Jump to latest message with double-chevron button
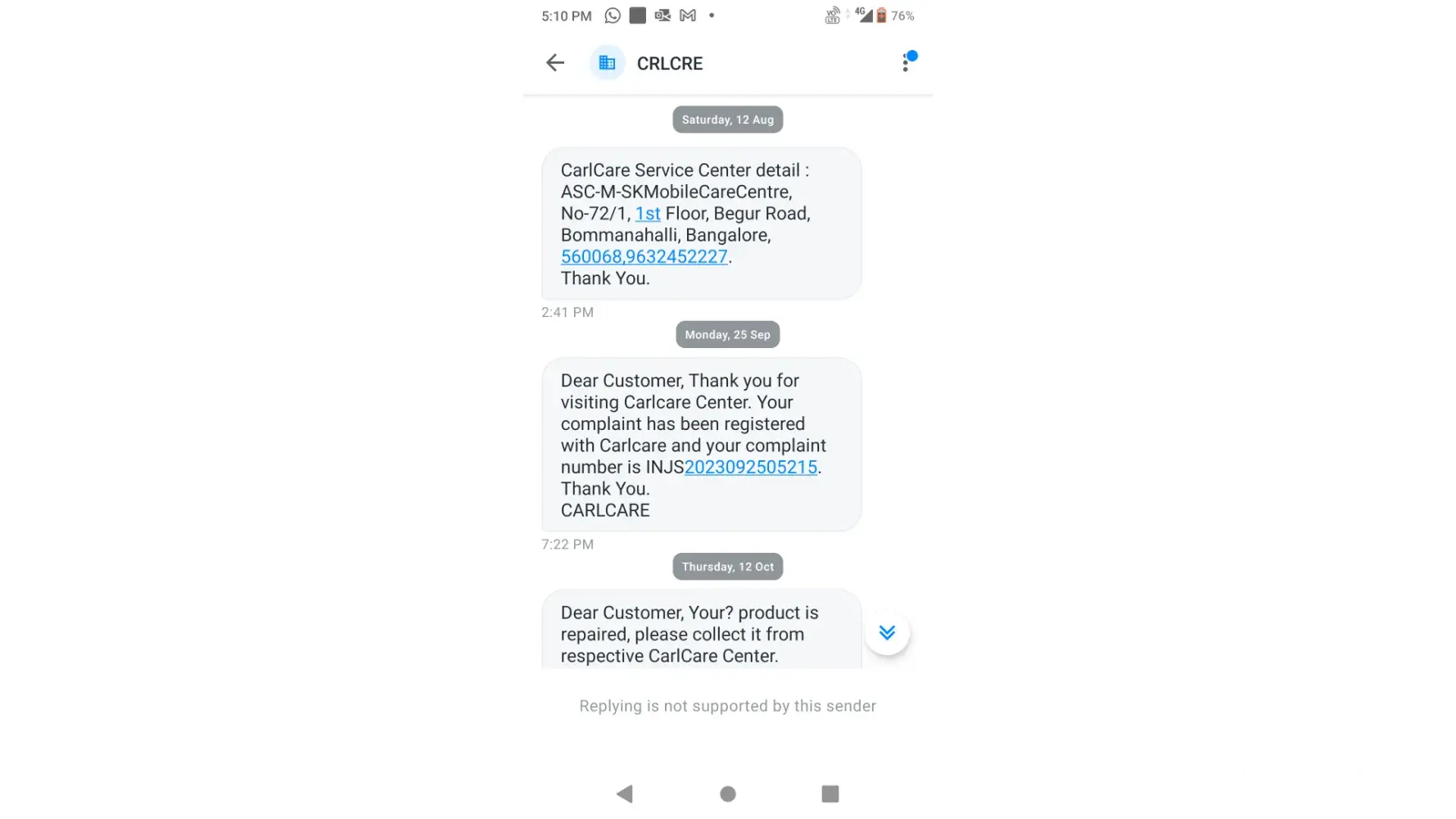This screenshot has height=819, width=1456. (x=887, y=632)
